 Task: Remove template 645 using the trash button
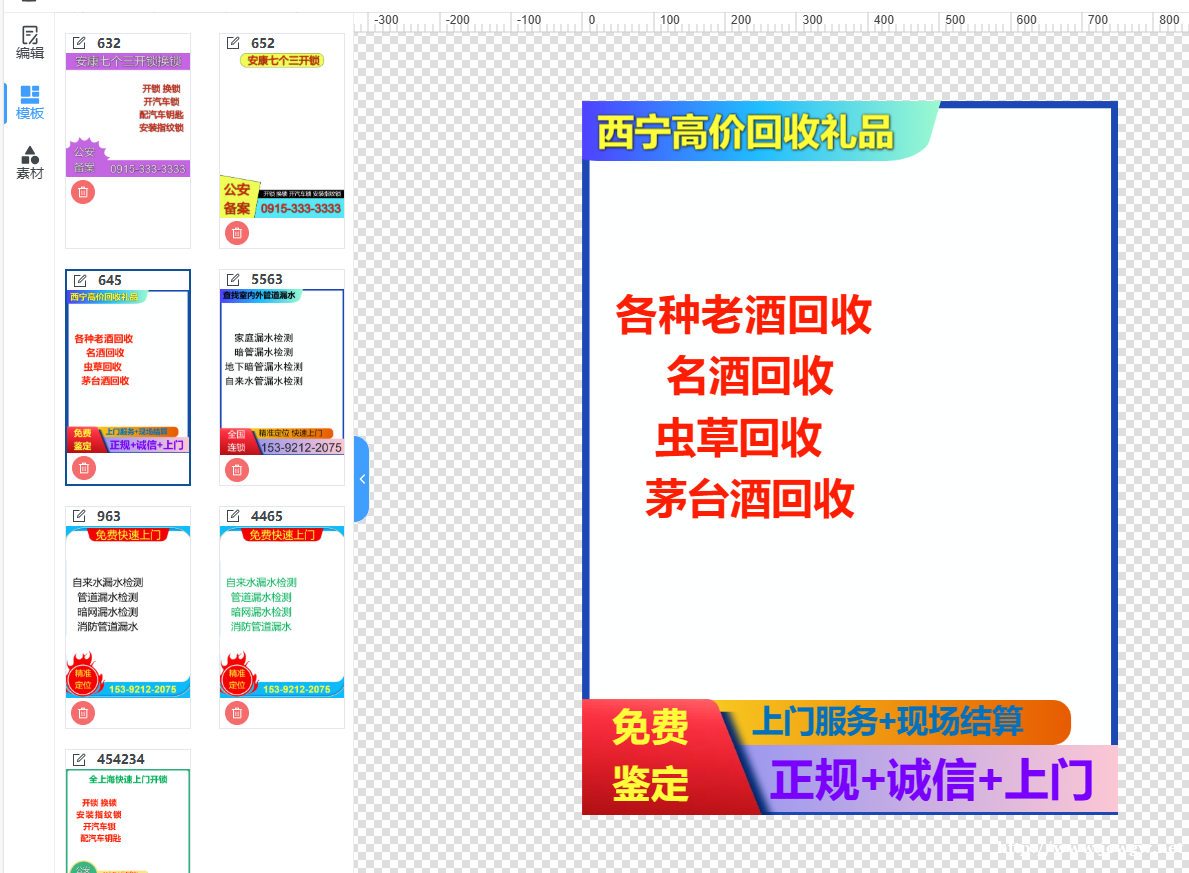pyautogui.click(x=82, y=467)
